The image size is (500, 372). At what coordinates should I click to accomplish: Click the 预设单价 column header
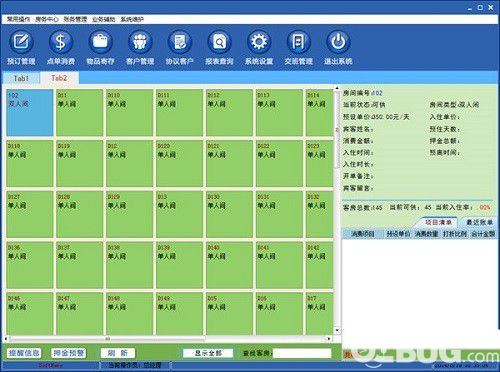[x=398, y=234]
